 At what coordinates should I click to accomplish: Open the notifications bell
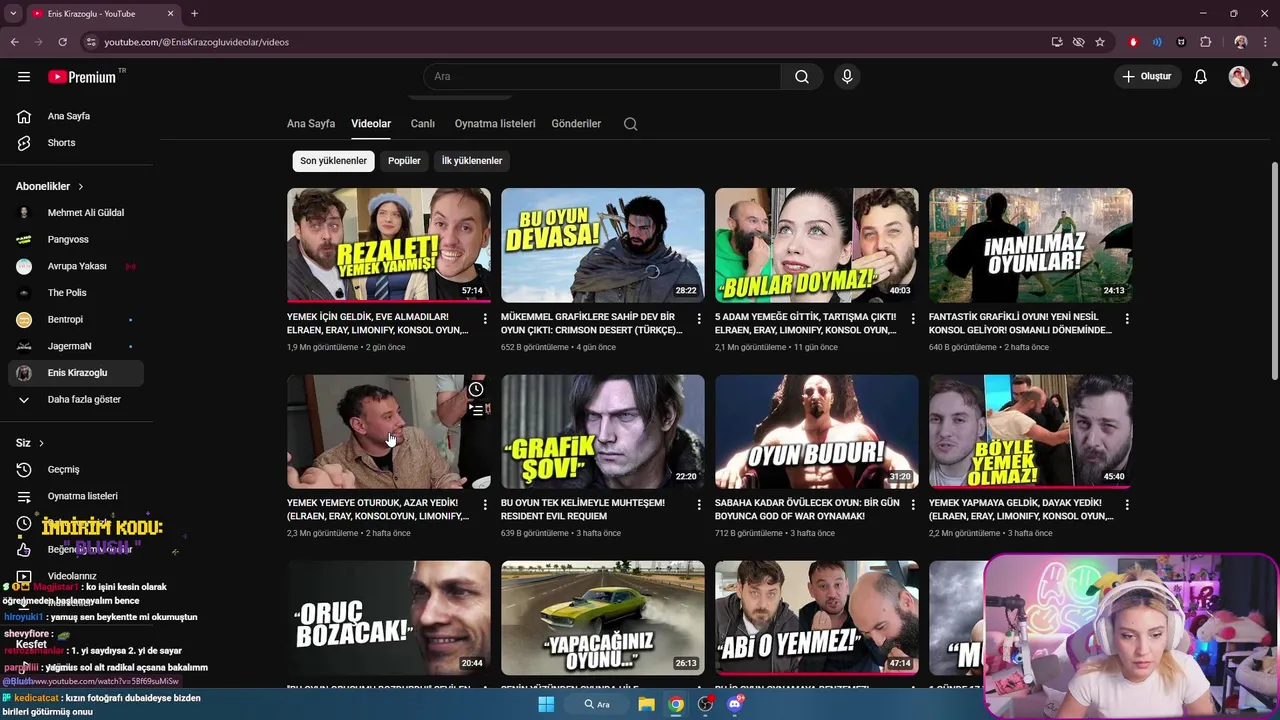(1201, 77)
